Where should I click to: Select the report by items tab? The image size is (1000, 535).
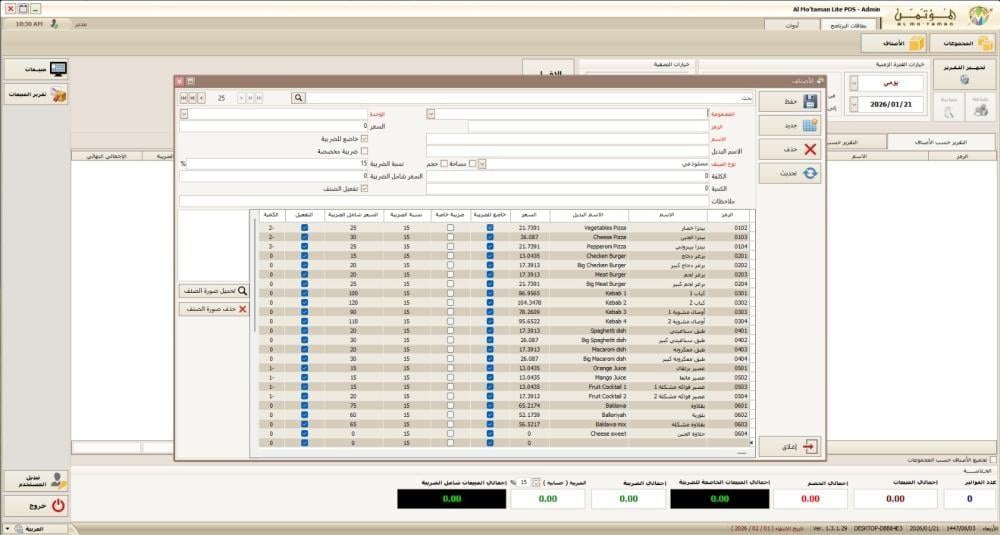pyautogui.click(x=941, y=142)
